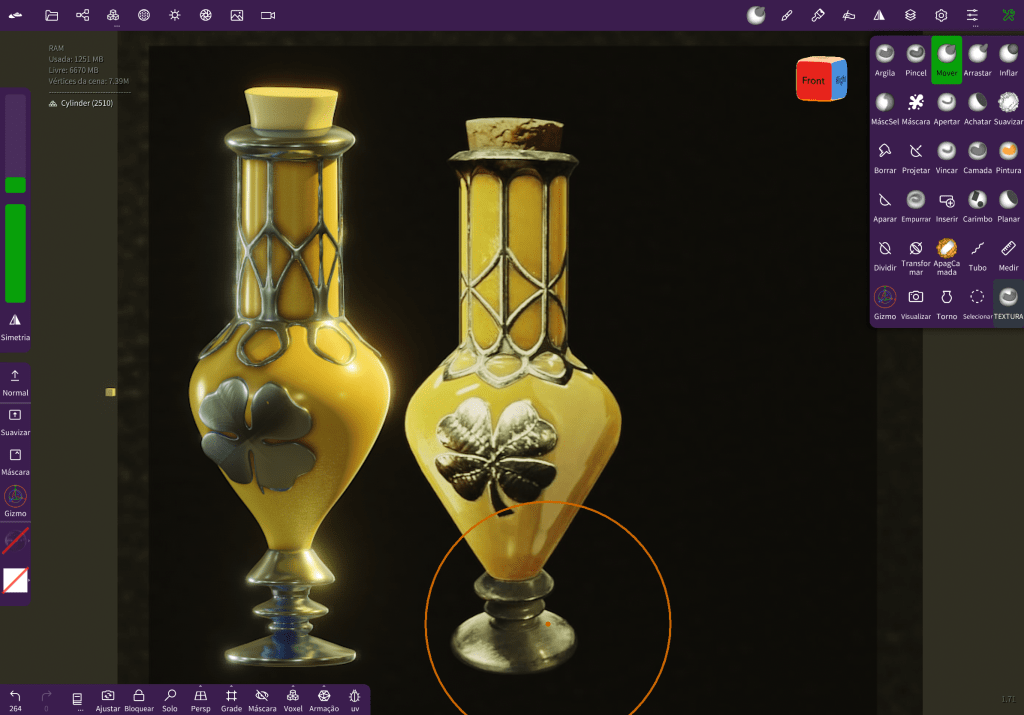Select the Argila sculpting brush
Screen dimensions: 1024x715
click(885, 58)
